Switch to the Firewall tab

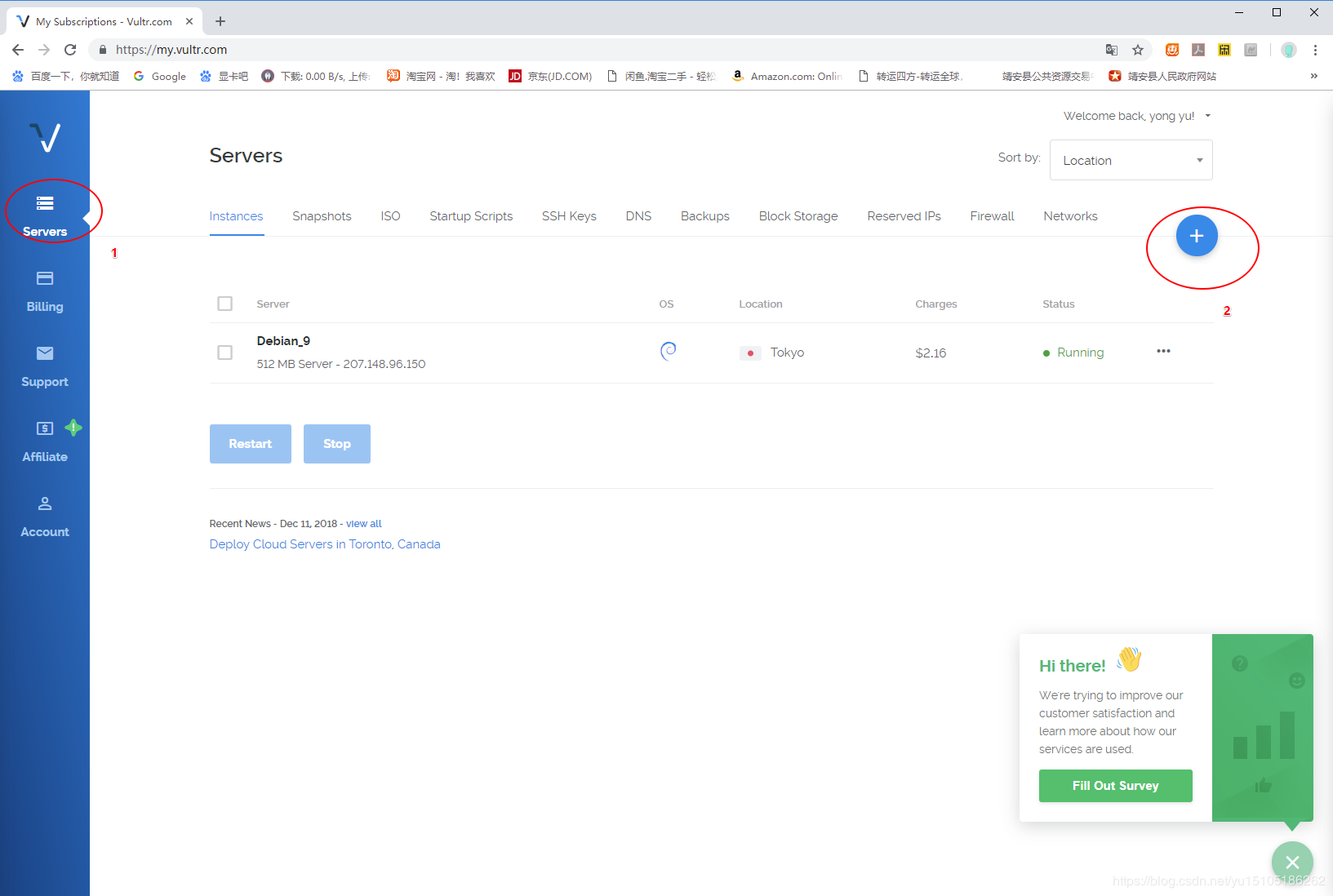coord(992,216)
